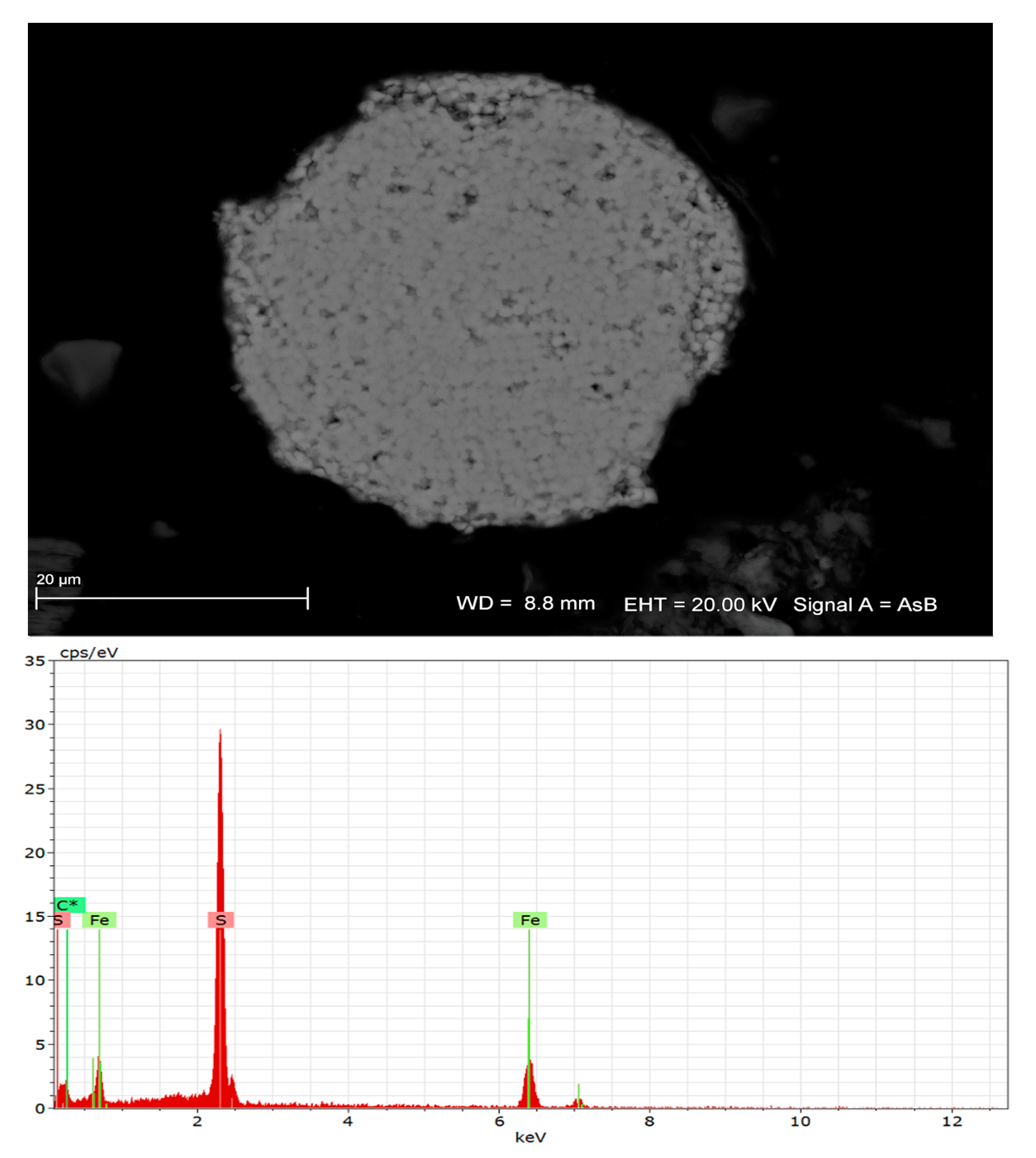Click the WD = 8.8 mm annotation
This screenshot has width=1036, height=1158.
click(525, 603)
